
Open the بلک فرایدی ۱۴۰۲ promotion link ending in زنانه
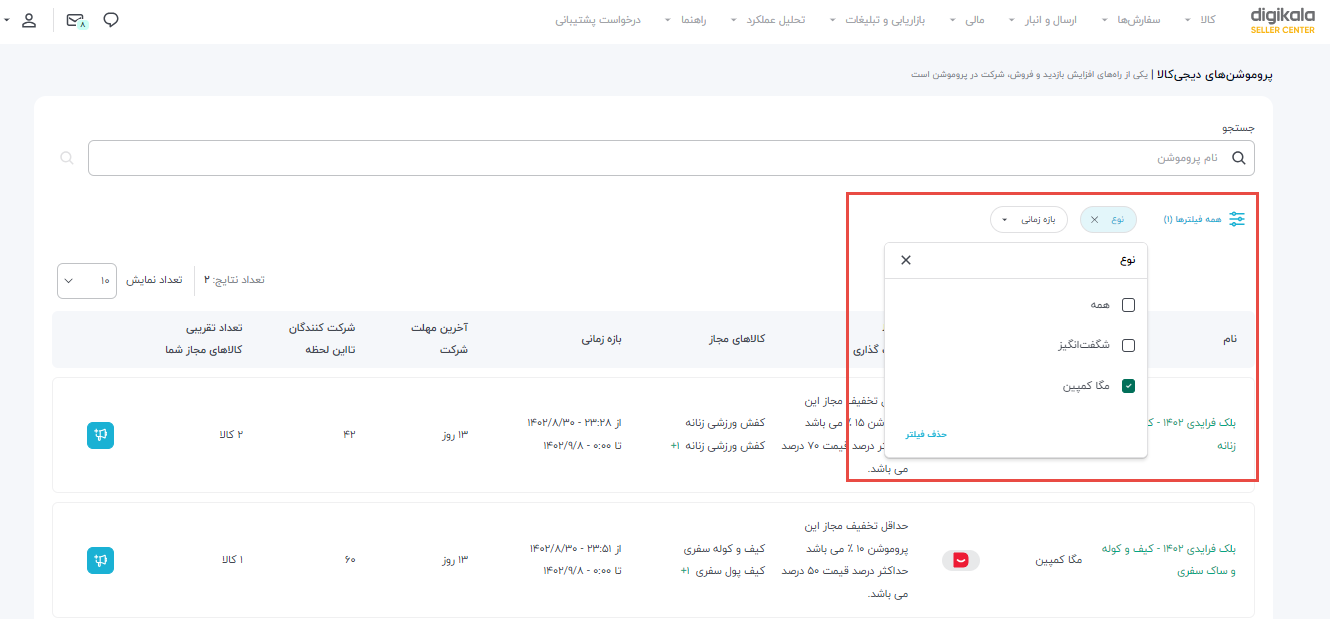tap(1192, 435)
